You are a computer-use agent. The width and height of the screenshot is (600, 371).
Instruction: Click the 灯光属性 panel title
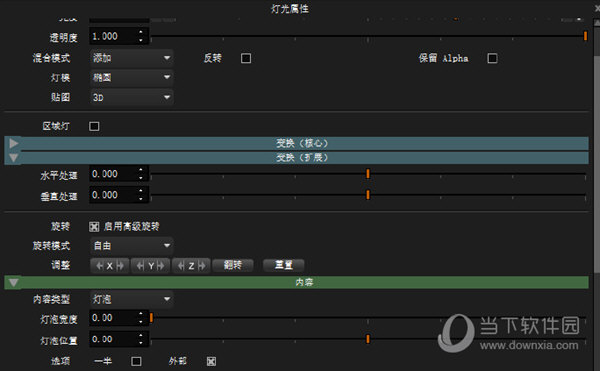tap(290, 8)
